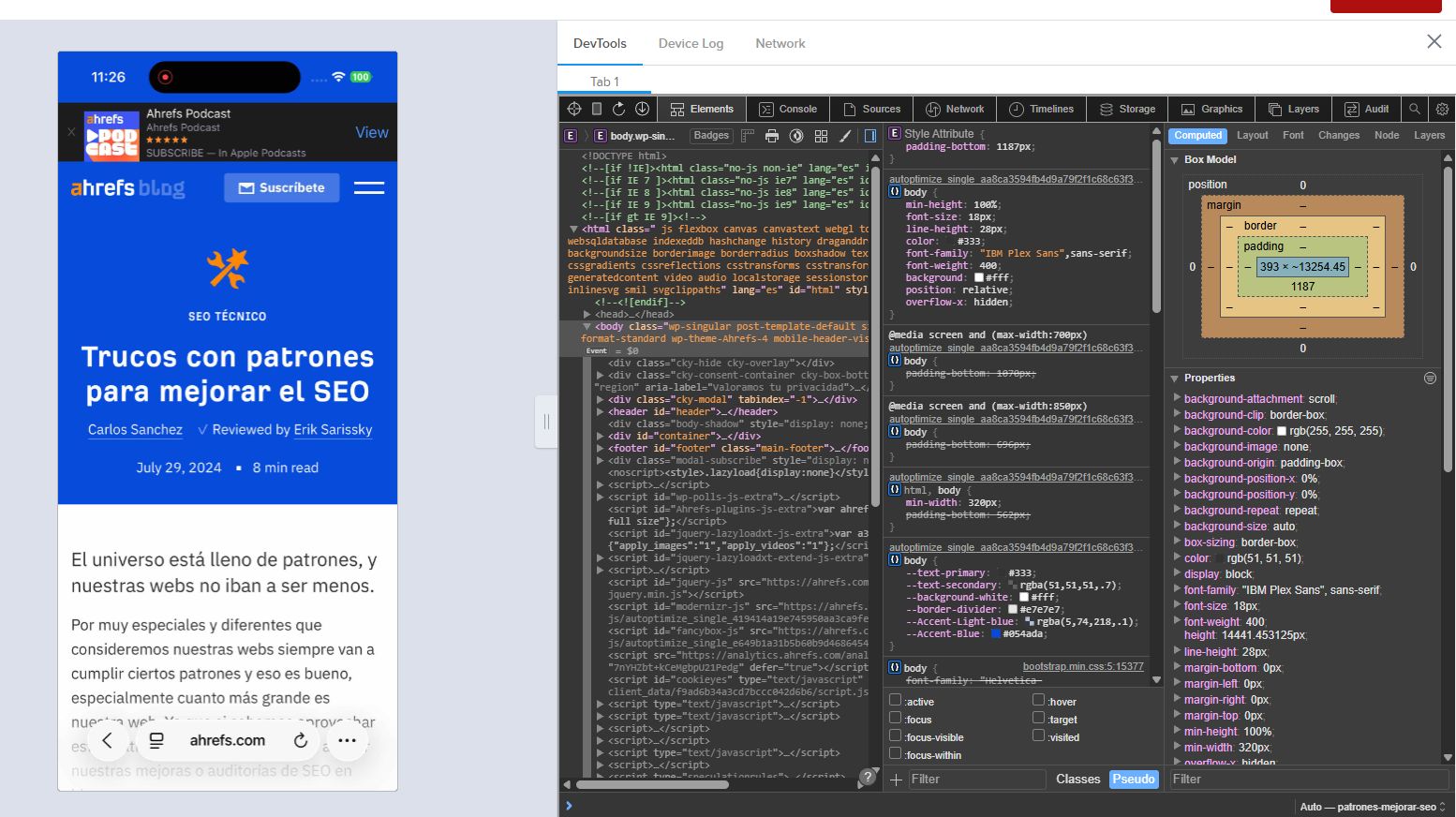The width and height of the screenshot is (1456, 817).
Task: Go back in the mobile browser bar
Action: [107, 740]
